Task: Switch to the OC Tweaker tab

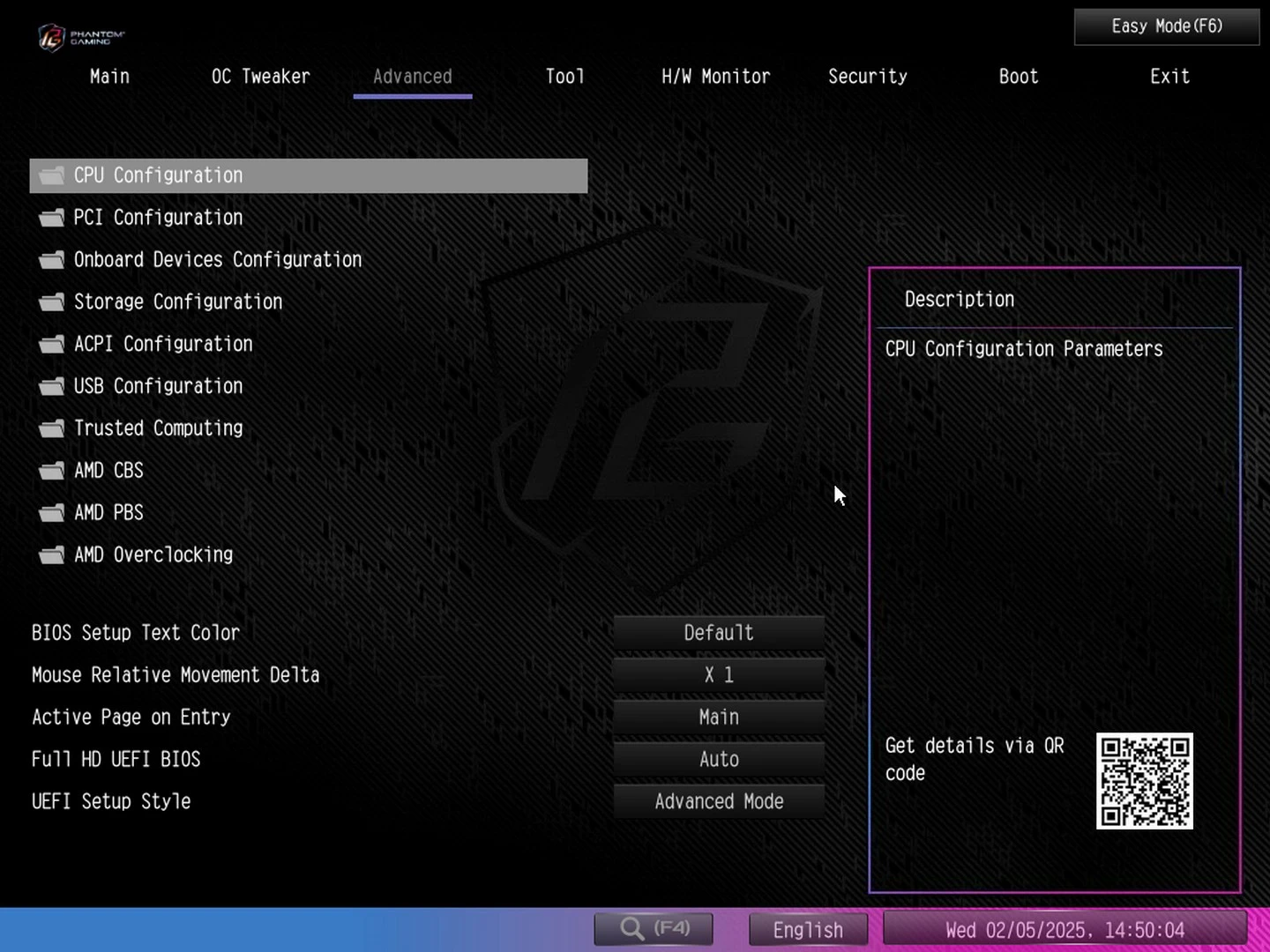Action: pyautogui.click(x=260, y=77)
